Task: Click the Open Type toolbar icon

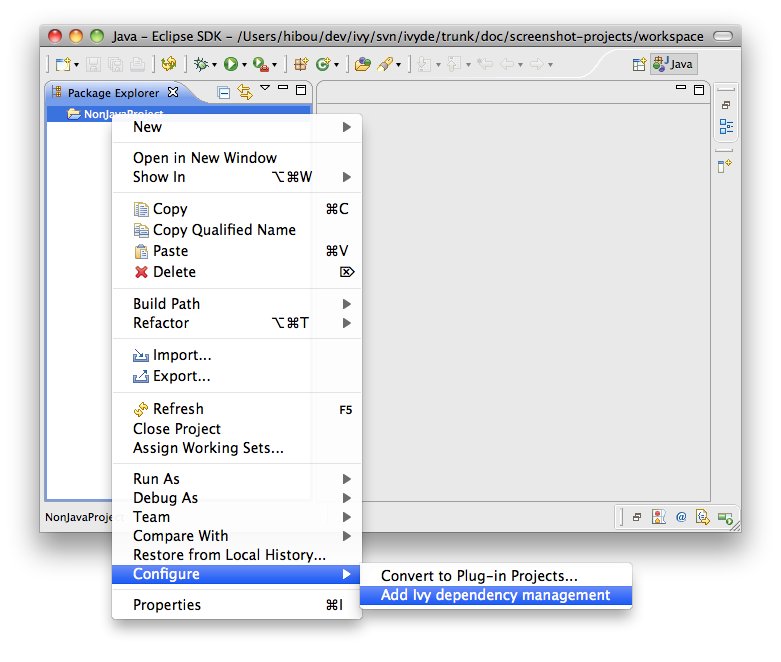Action: pyautogui.click(x=363, y=64)
